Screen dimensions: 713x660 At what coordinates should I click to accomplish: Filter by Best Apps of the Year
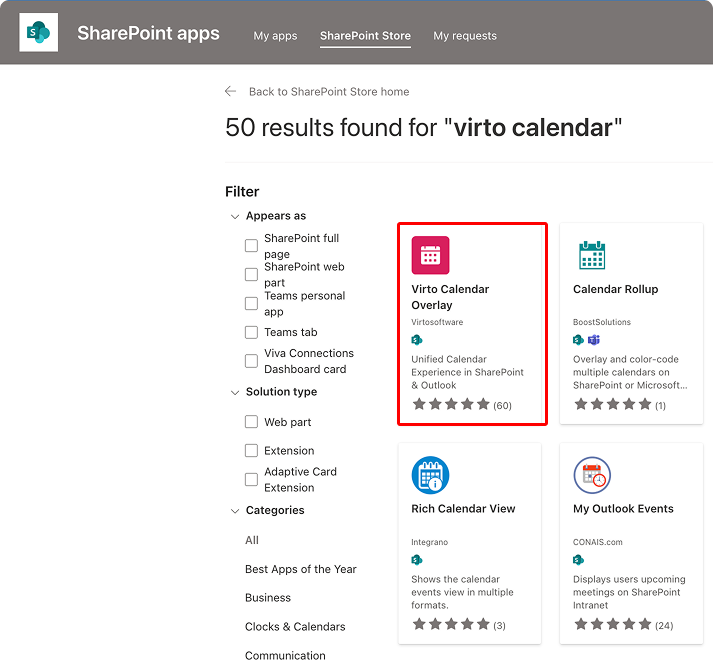[x=301, y=569]
